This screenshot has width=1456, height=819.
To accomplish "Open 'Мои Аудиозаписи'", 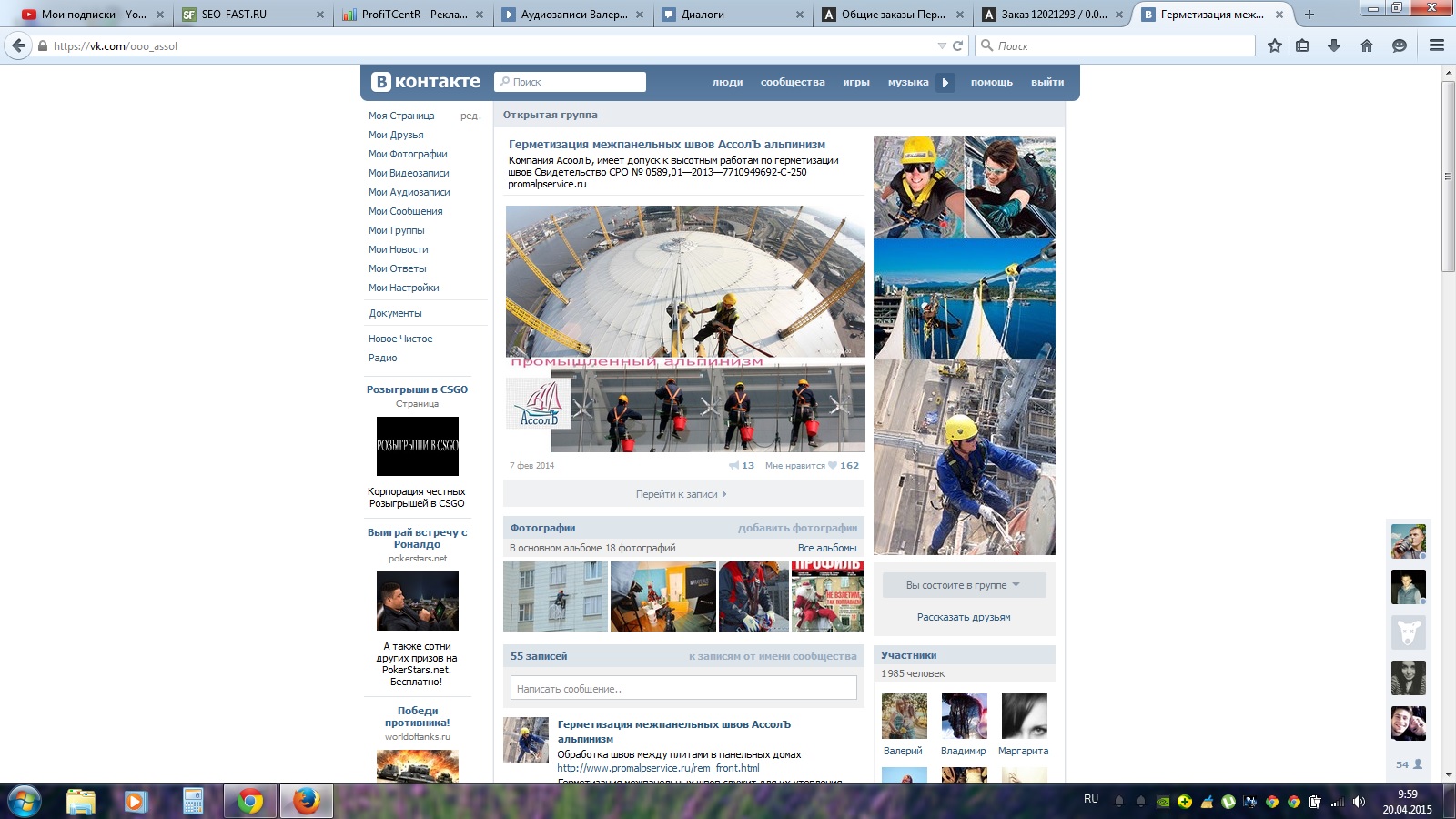I will [x=409, y=192].
